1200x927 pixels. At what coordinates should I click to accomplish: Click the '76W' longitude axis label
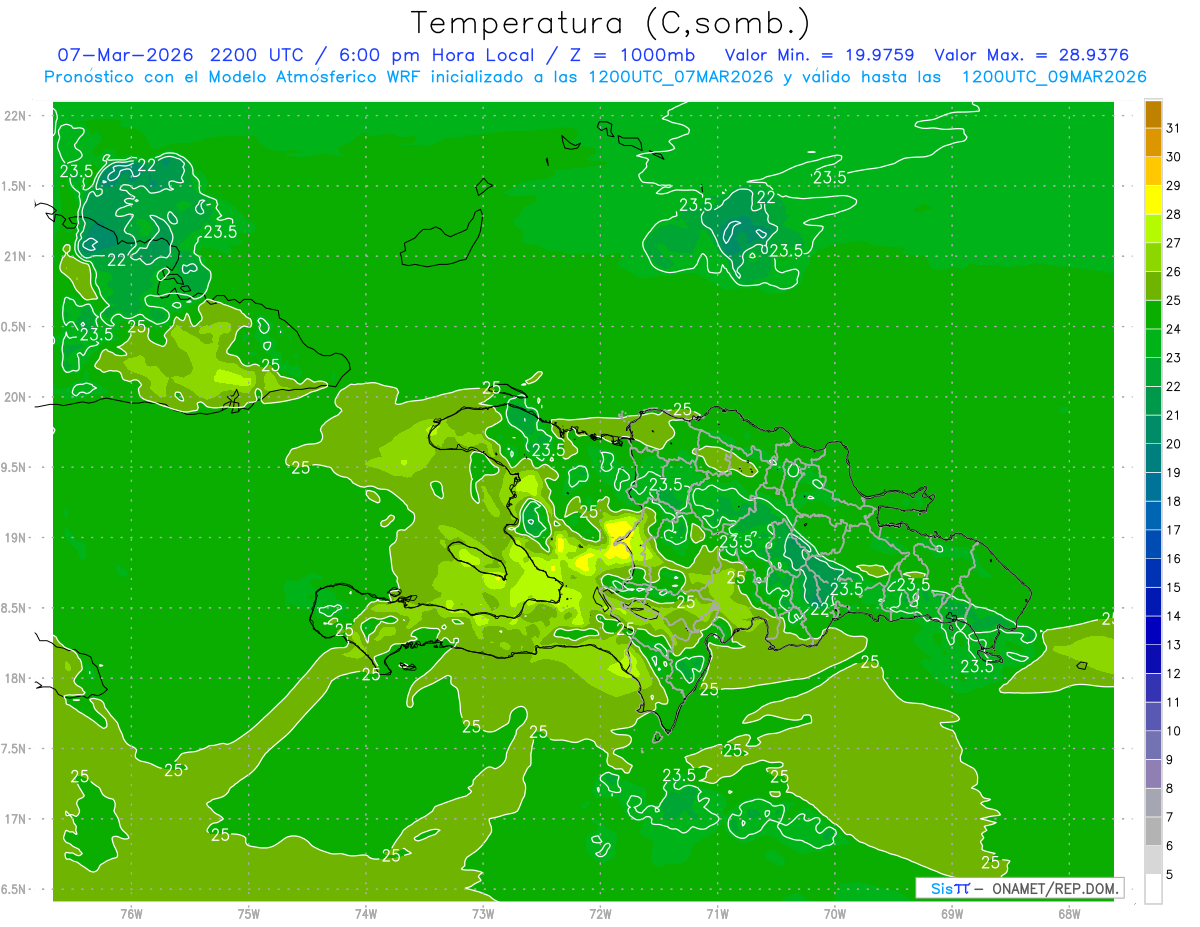131,914
